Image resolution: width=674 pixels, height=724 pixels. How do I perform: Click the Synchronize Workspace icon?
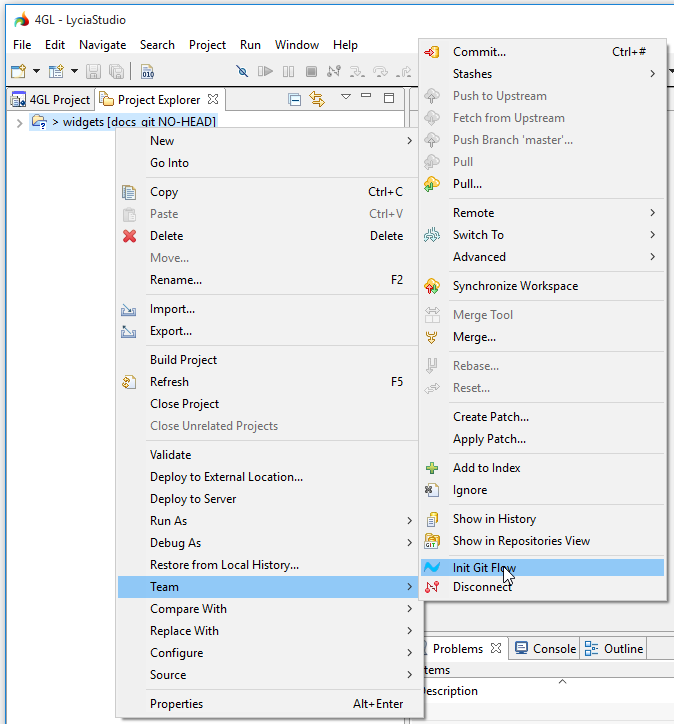point(432,286)
